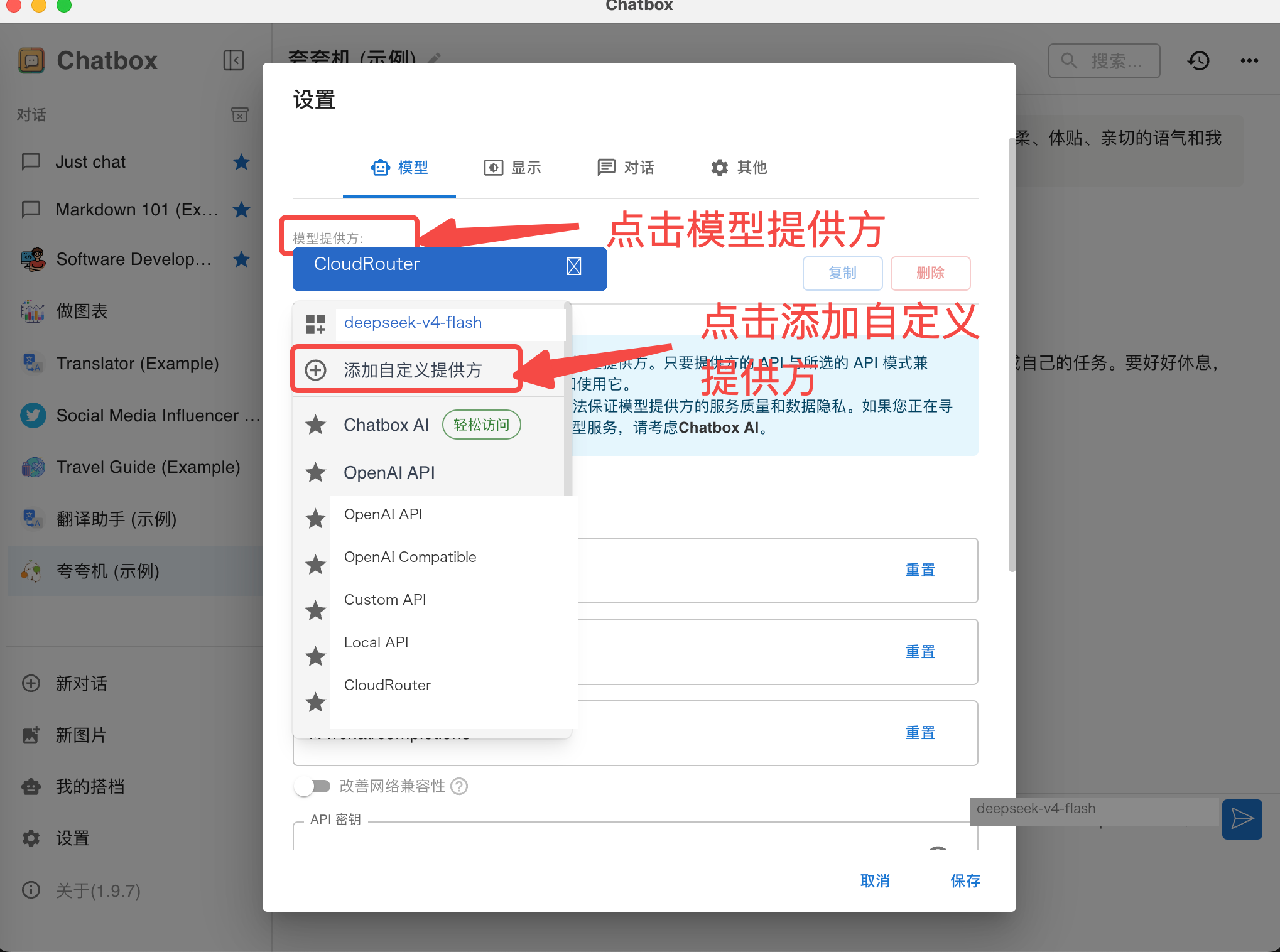Click the gear icon of 其他 tab

pyautogui.click(x=719, y=167)
